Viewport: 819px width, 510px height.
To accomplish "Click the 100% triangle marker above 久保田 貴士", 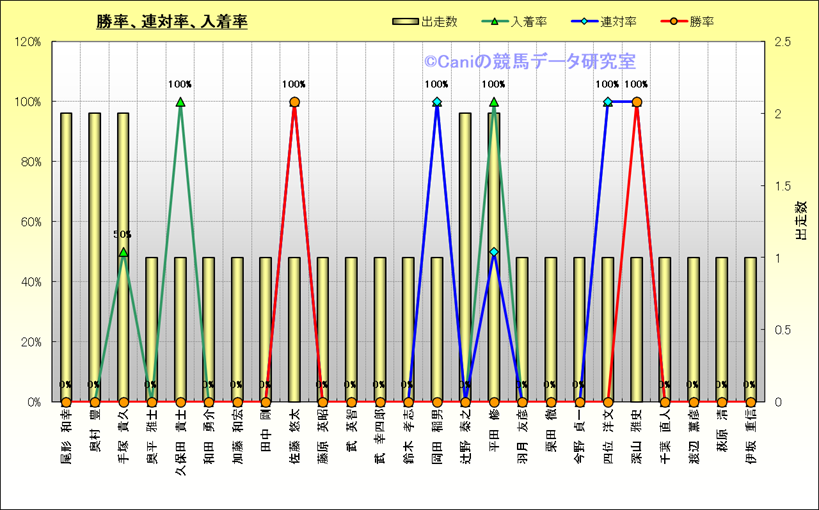I will click(180, 102).
